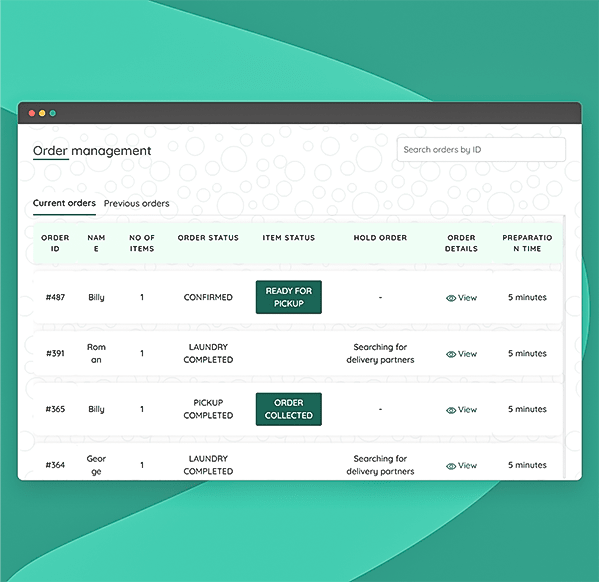The width and height of the screenshot is (599, 582).
Task: Click 'Searching for delivery partners' in order #391
Action: tap(380, 353)
